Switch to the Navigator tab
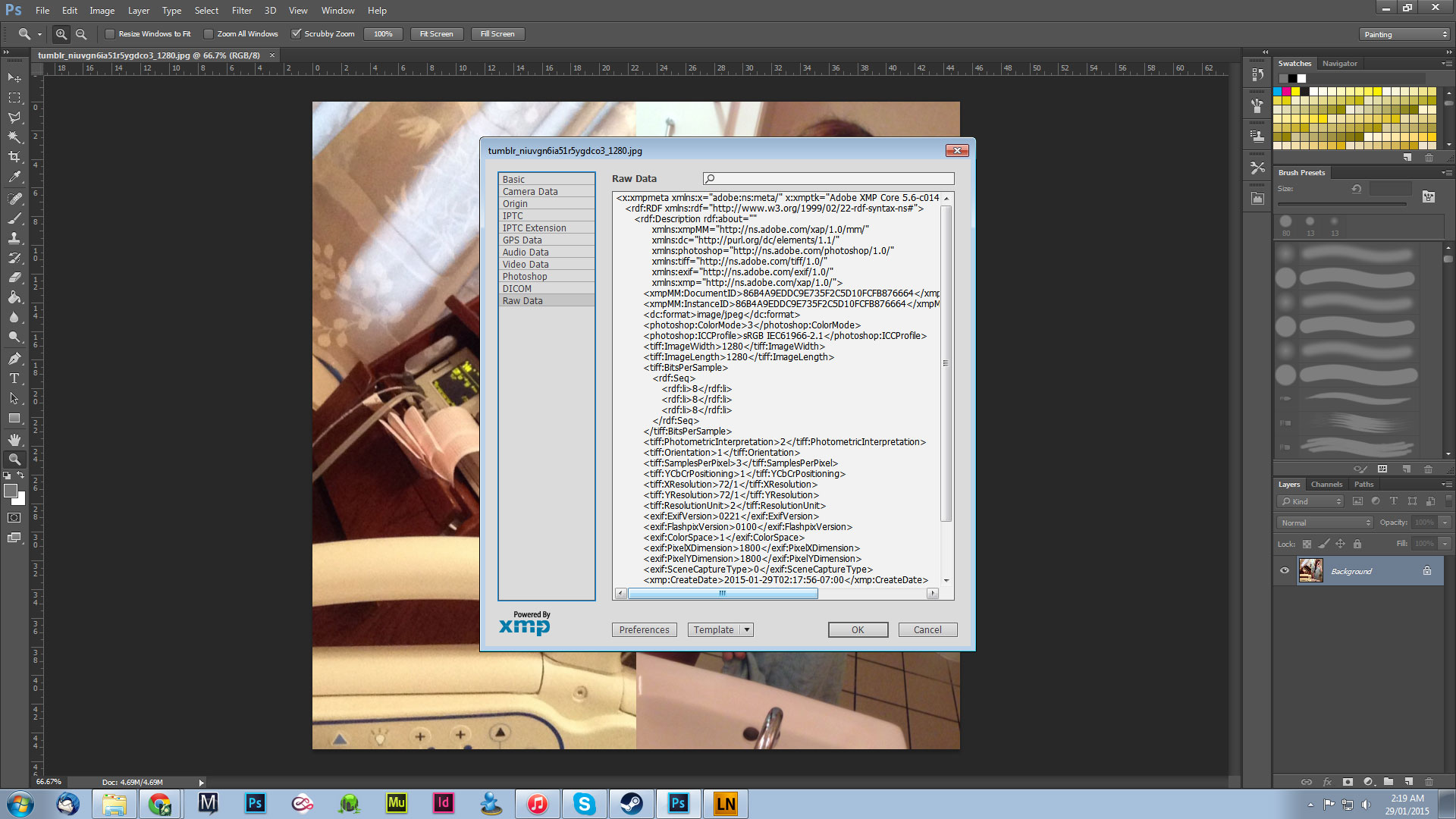 point(1340,64)
